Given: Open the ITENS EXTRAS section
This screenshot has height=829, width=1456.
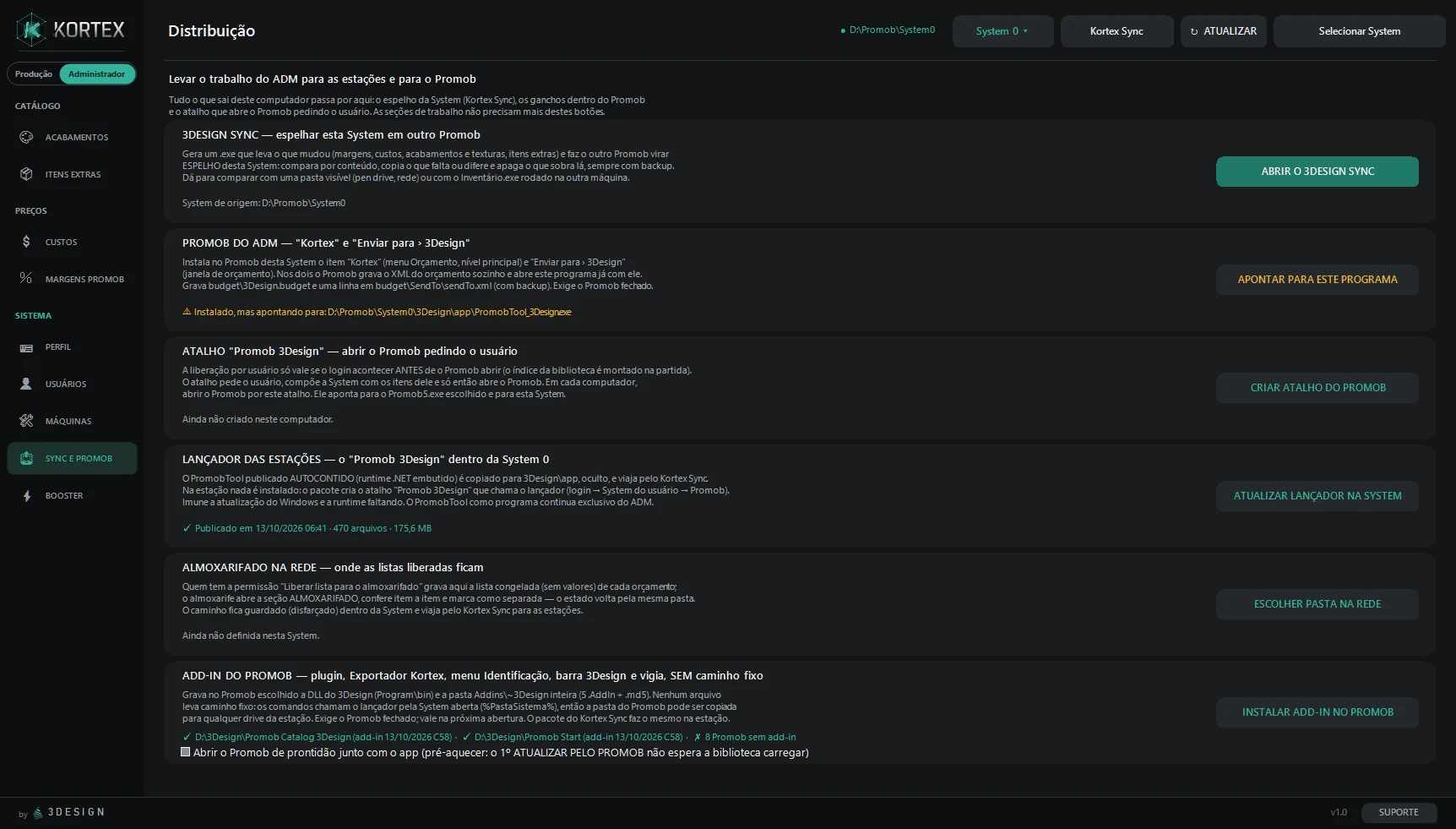Looking at the screenshot, I should [73, 174].
